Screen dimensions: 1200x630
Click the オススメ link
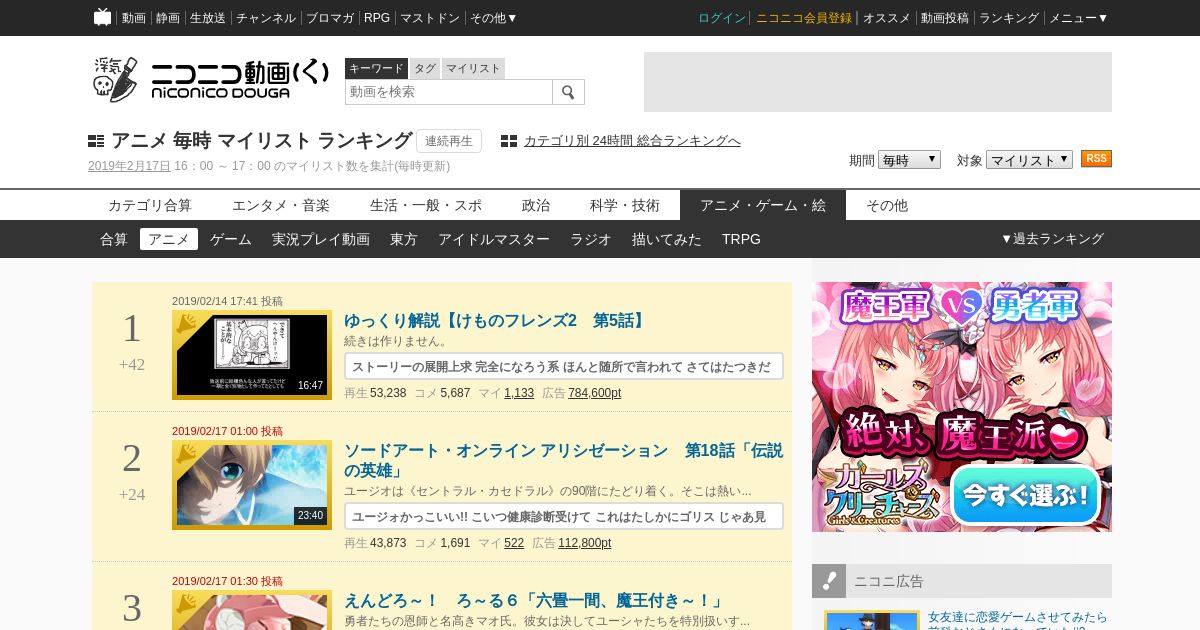887,18
